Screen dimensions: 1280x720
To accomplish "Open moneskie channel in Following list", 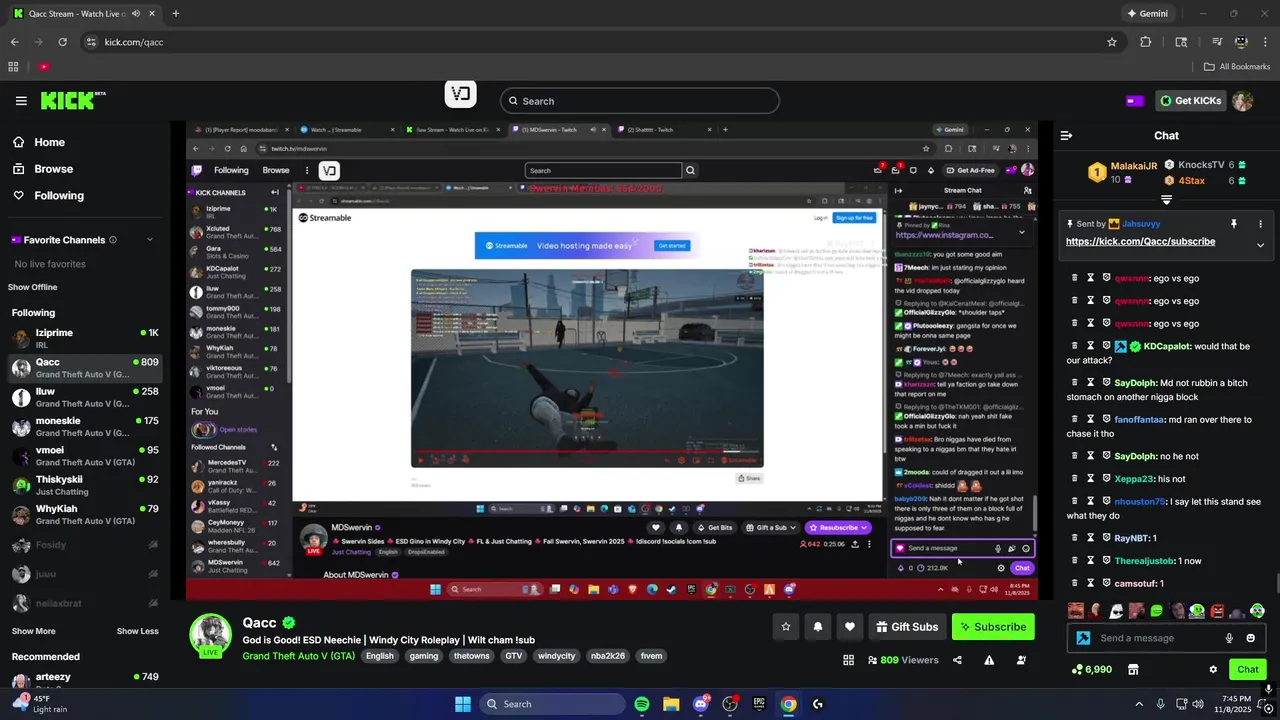I will point(84,426).
